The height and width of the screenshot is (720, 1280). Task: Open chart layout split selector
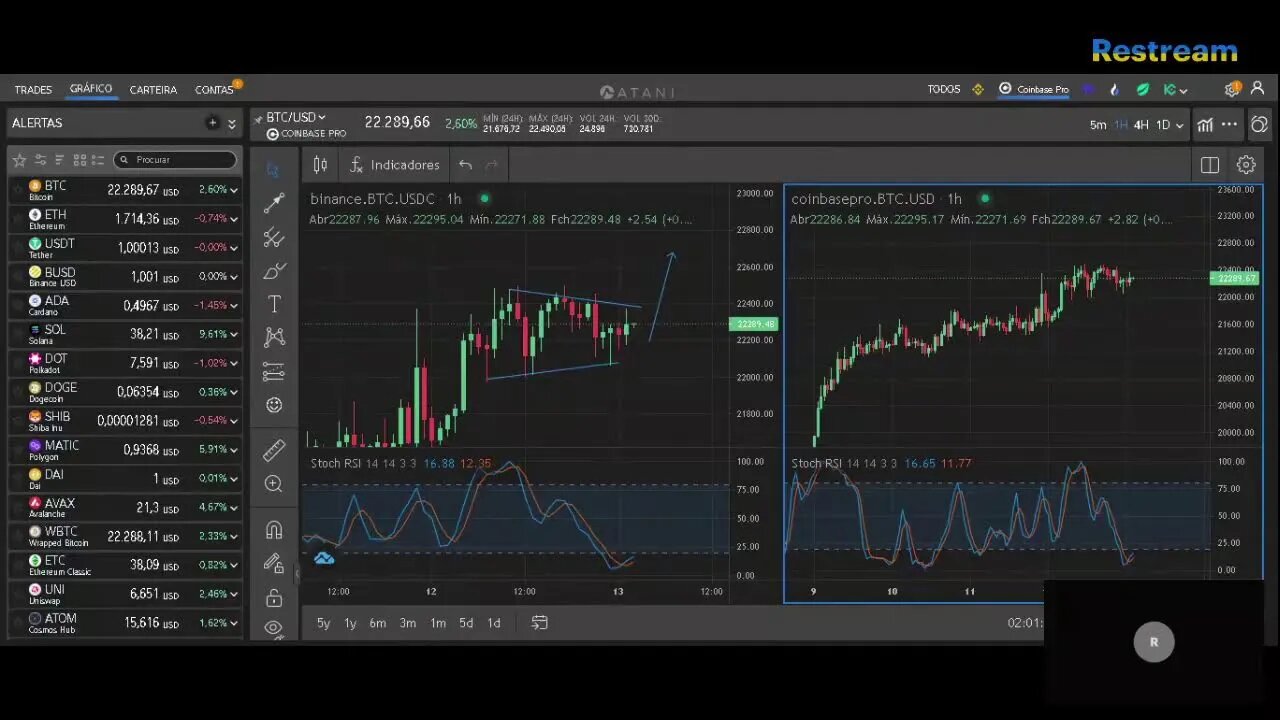pos(1210,165)
